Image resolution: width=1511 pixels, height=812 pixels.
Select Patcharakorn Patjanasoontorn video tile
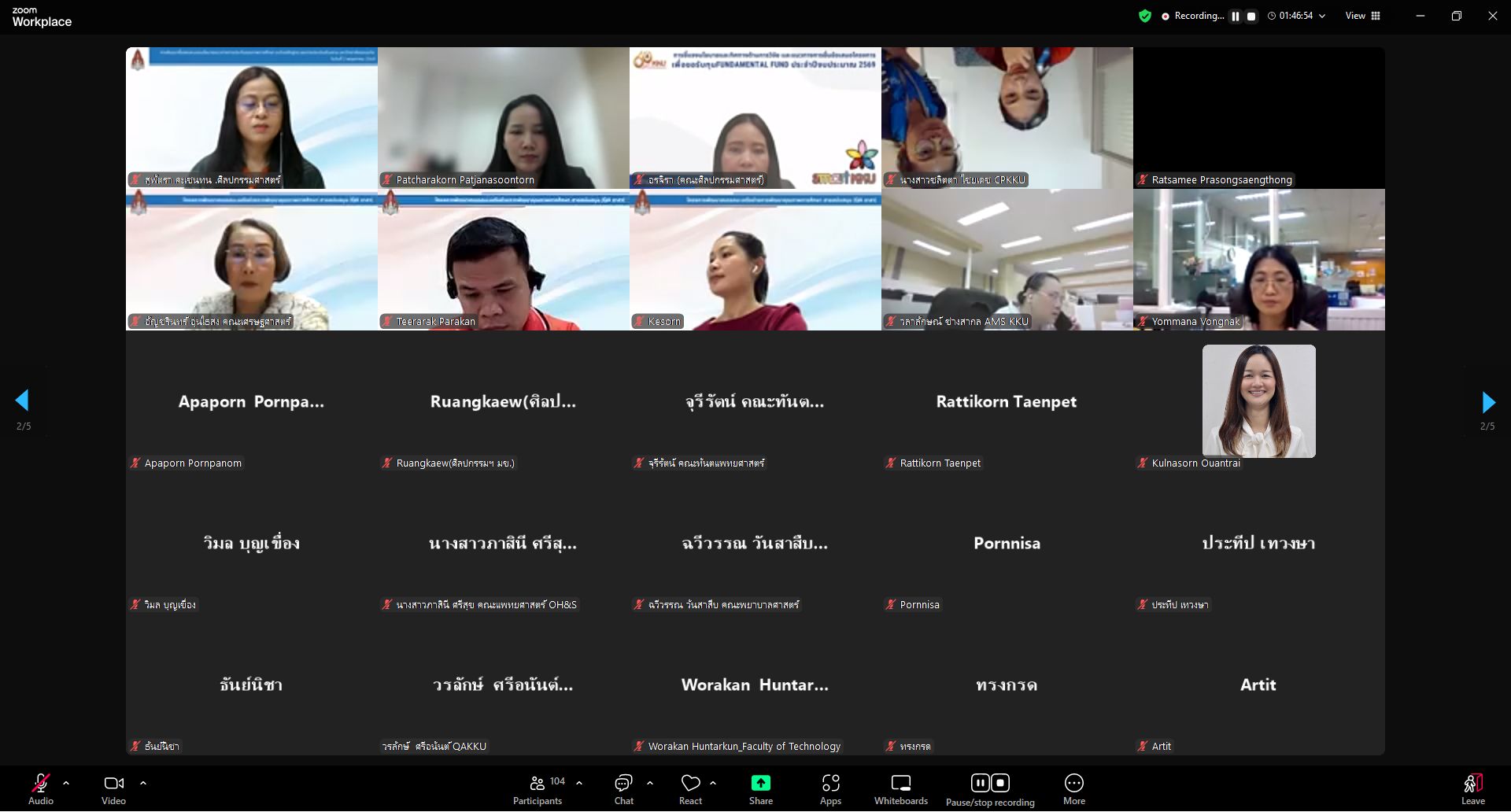pos(504,118)
